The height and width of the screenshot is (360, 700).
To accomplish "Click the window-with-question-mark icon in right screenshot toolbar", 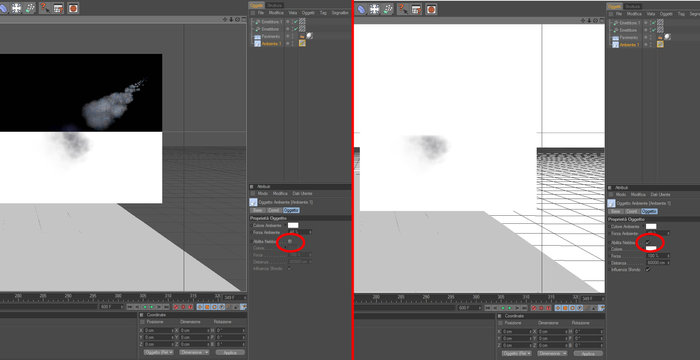I will click(x=416, y=9).
